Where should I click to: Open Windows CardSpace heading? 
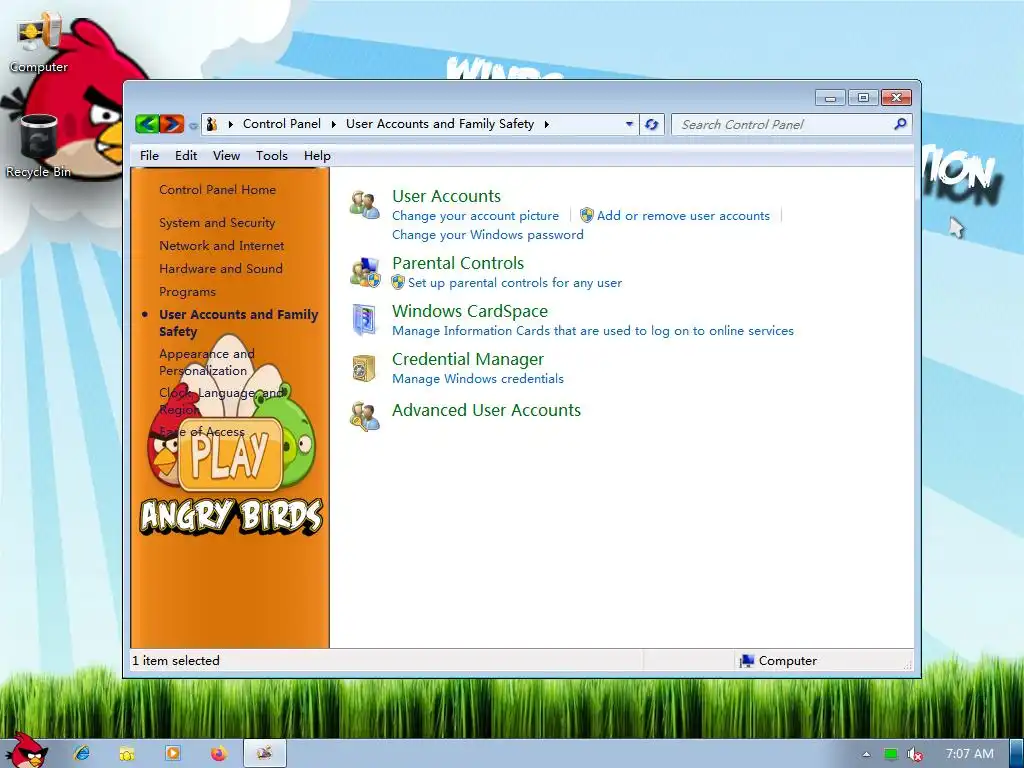[x=470, y=311]
